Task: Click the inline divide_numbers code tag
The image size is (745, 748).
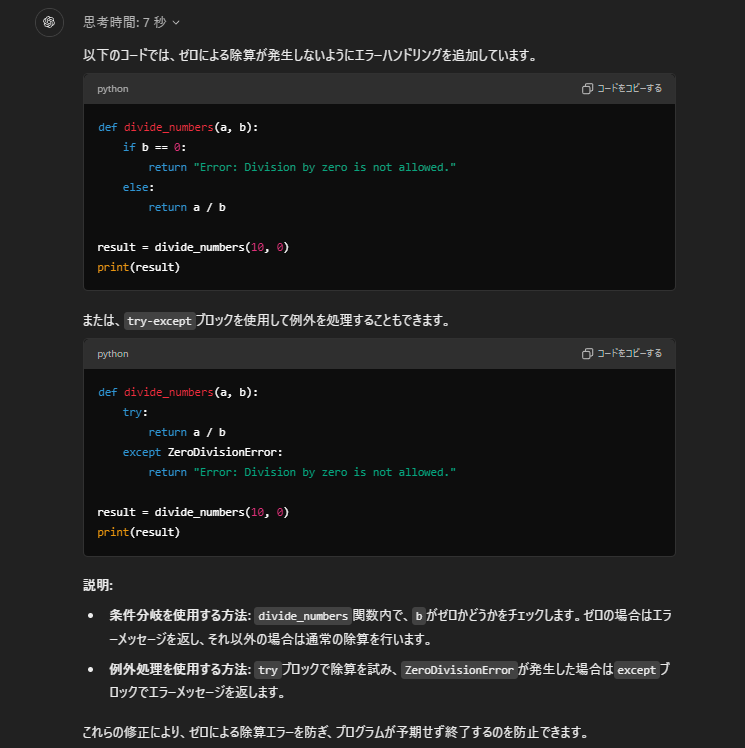Action: (302, 616)
